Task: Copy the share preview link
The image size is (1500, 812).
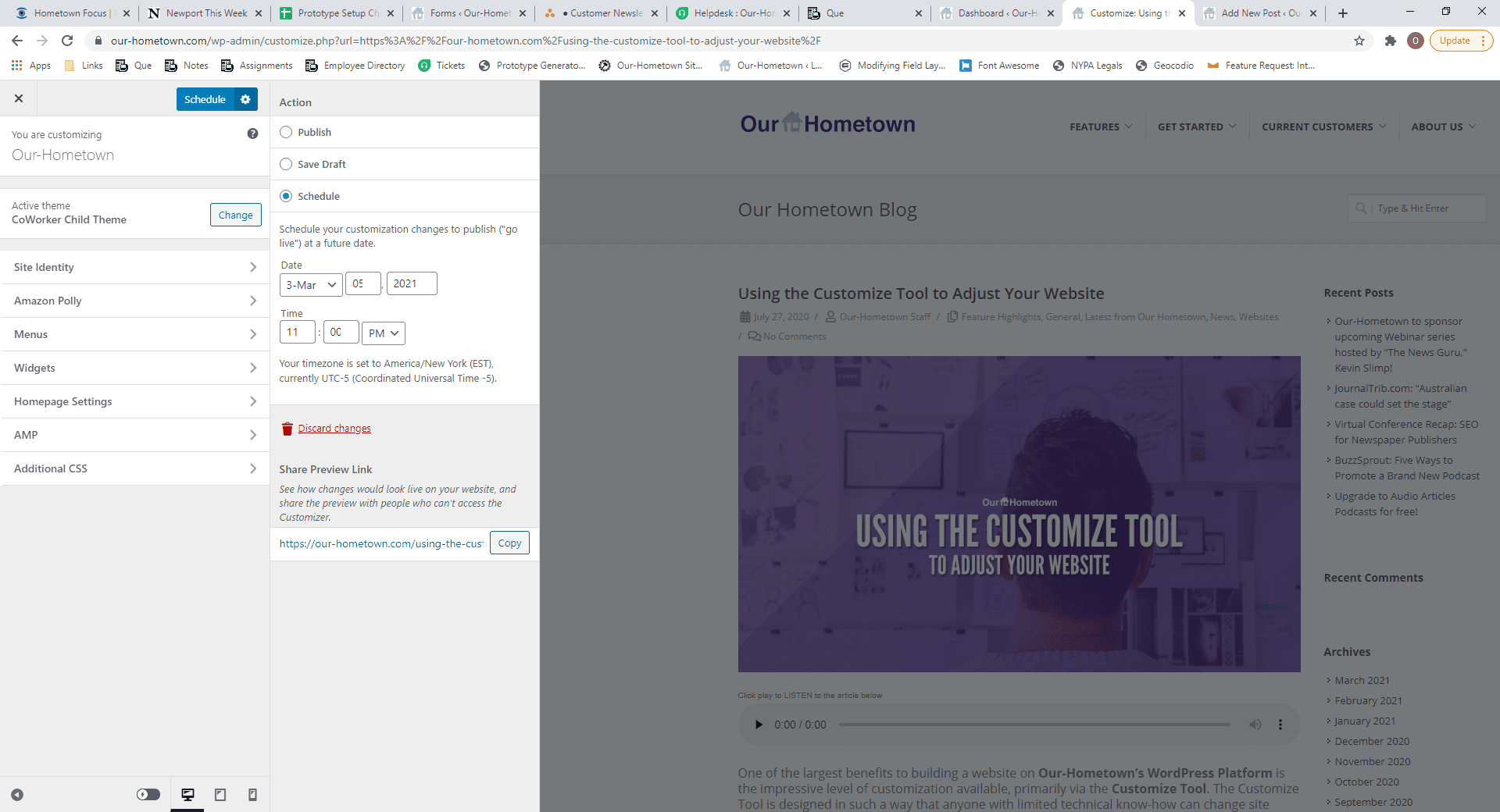Action: [x=509, y=543]
